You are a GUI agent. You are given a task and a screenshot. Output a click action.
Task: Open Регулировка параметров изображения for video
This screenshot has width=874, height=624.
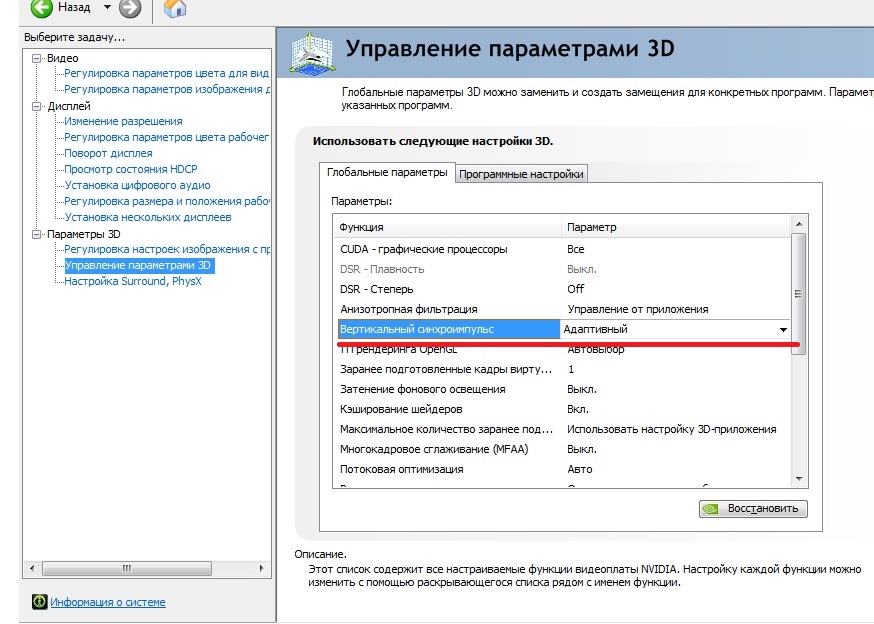point(167,89)
